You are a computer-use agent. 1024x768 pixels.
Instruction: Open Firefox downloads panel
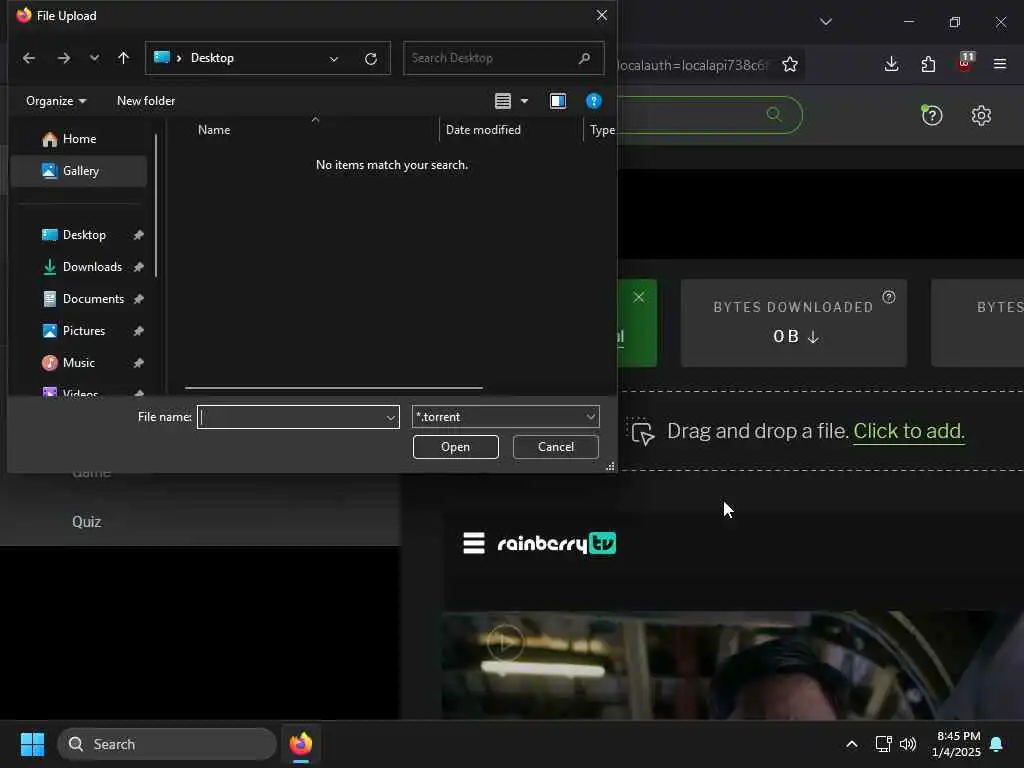pyautogui.click(x=891, y=64)
